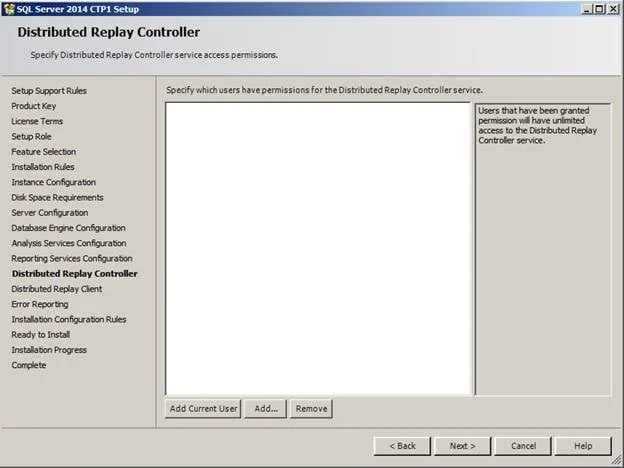This screenshot has width=624, height=468.
Task: Open the Add... user dialog button
Action: click(265, 409)
